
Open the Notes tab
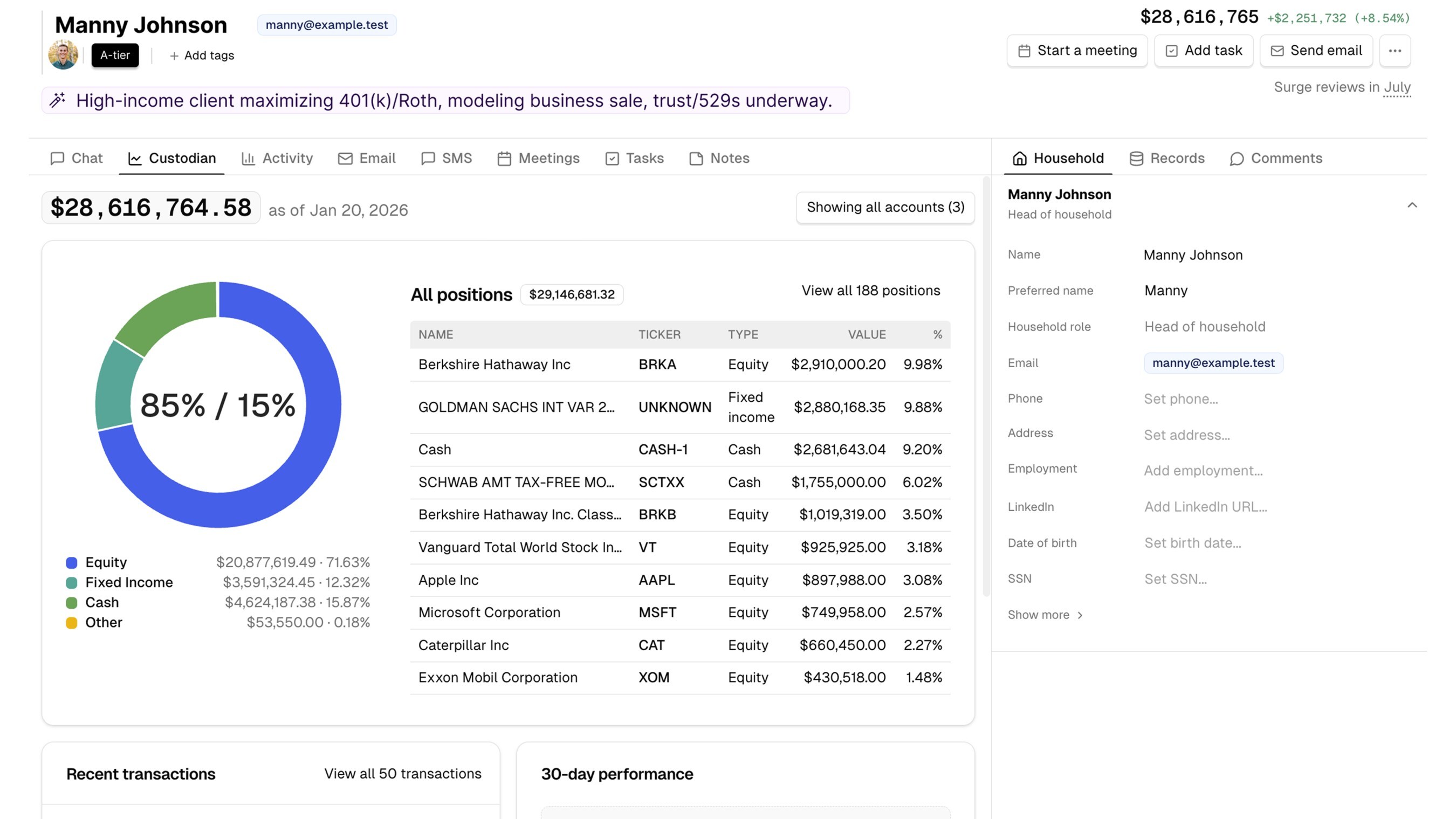point(719,159)
